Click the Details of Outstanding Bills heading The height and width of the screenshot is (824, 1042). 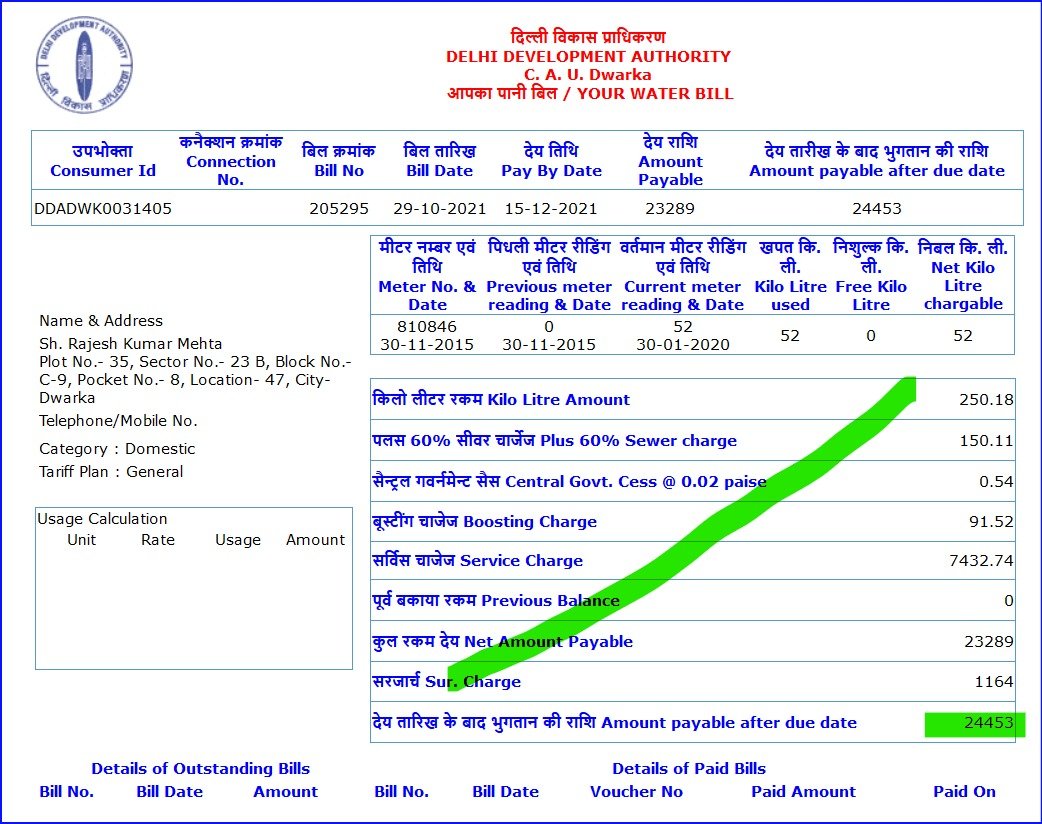pos(201,769)
